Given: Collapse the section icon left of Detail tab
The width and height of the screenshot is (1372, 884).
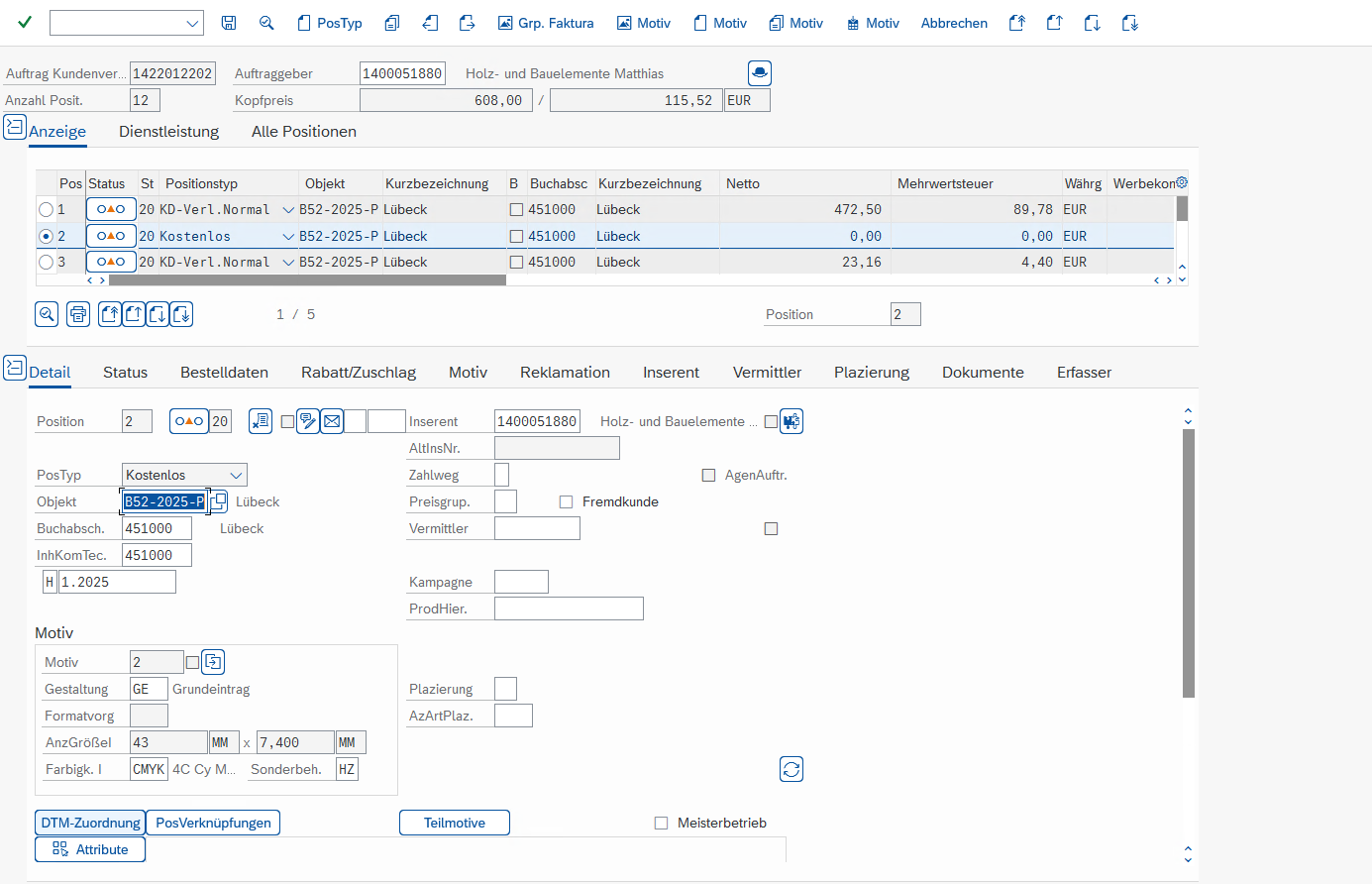Looking at the screenshot, I should point(15,368).
